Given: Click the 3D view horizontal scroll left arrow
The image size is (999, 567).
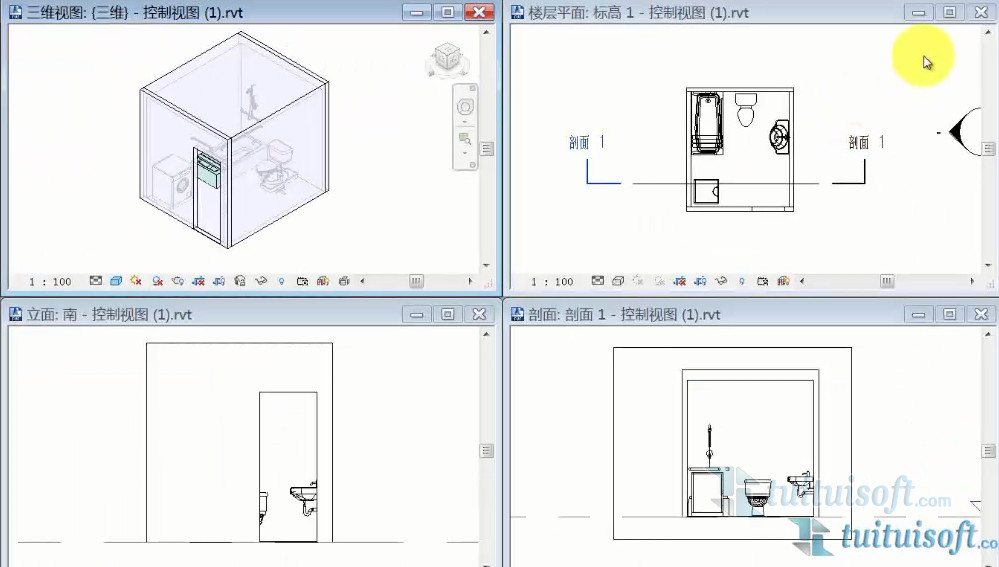Looking at the screenshot, I should (363, 281).
